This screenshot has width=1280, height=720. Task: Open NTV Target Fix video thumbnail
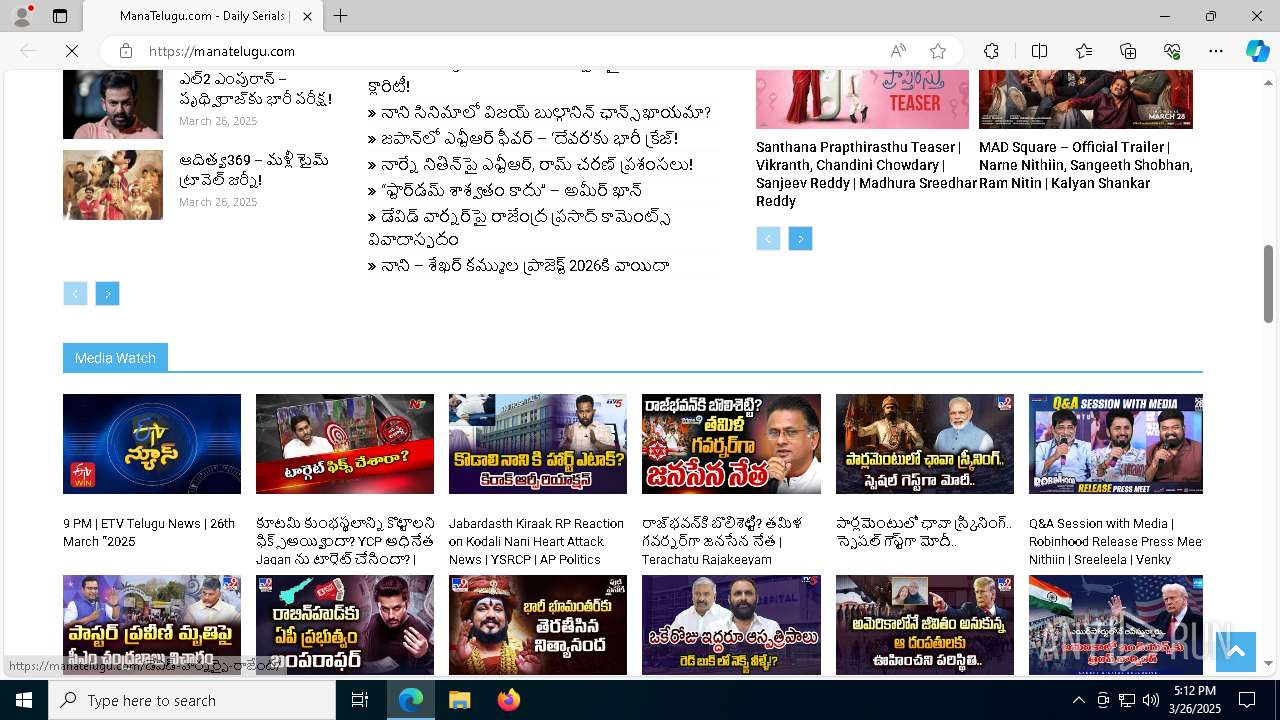(345, 444)
